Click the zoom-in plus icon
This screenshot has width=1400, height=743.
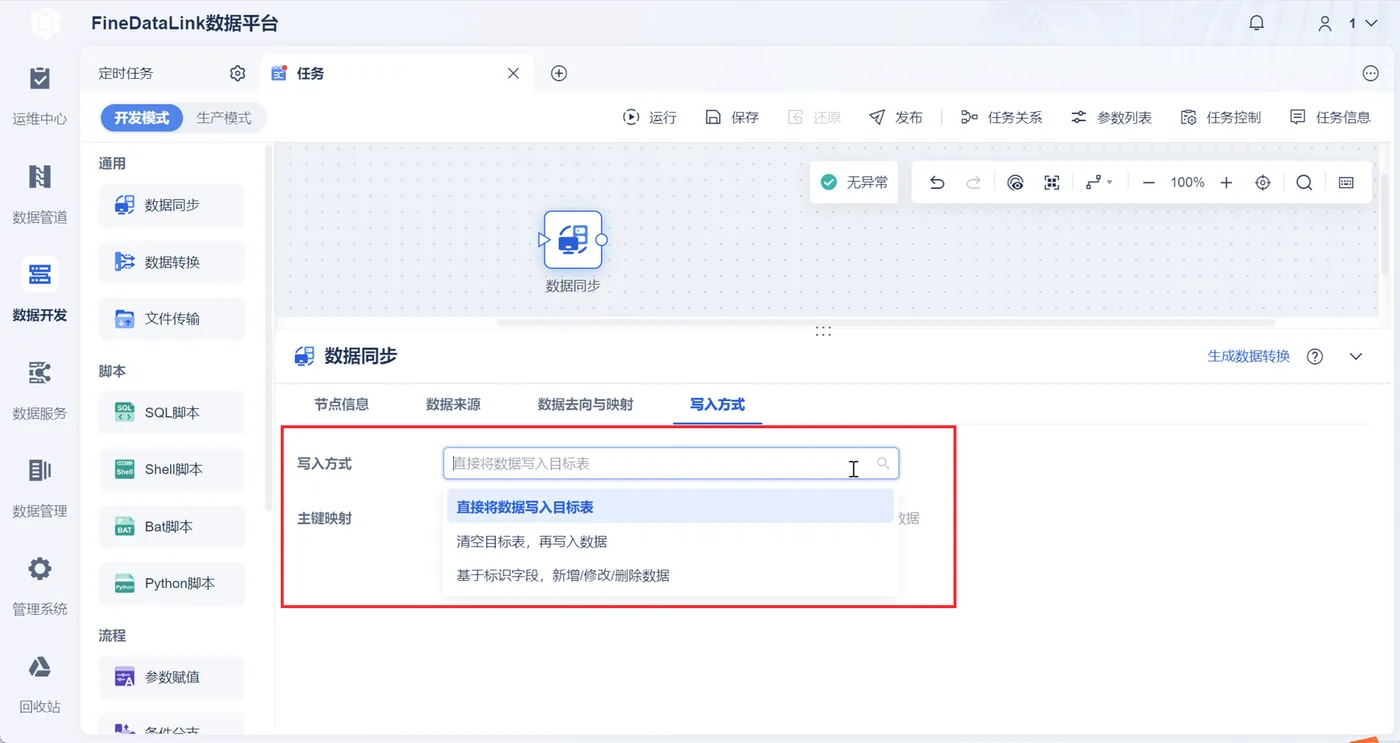coord(1226,183)
